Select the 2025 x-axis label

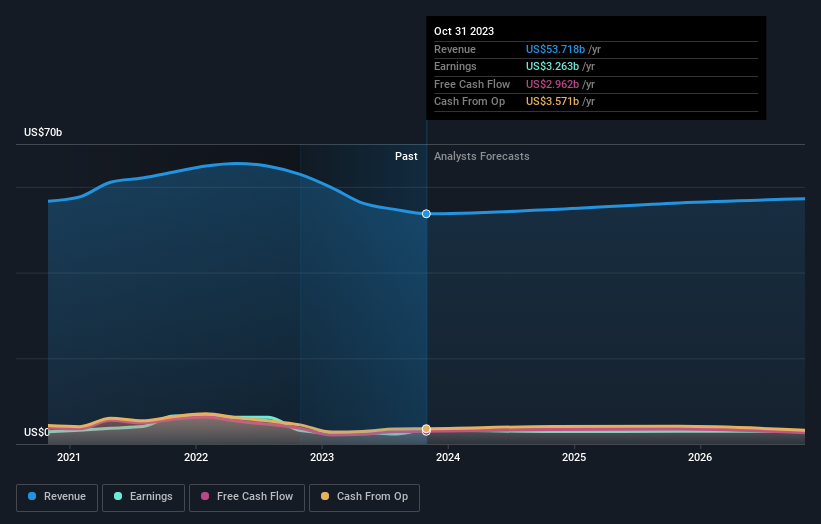tap(574, 457)
